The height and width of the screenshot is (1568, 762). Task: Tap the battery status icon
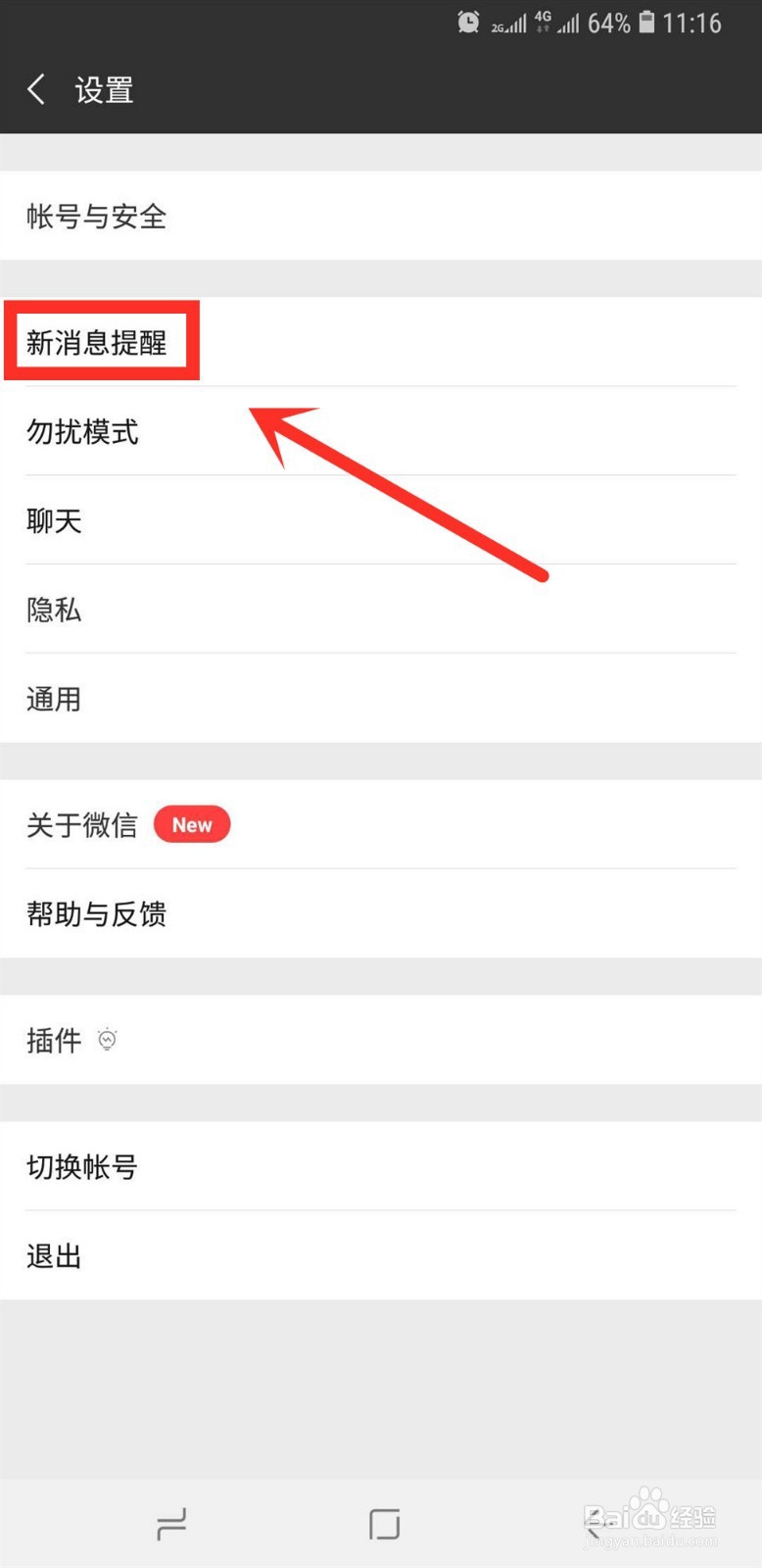pyautogui.click(x=646, y=23)
